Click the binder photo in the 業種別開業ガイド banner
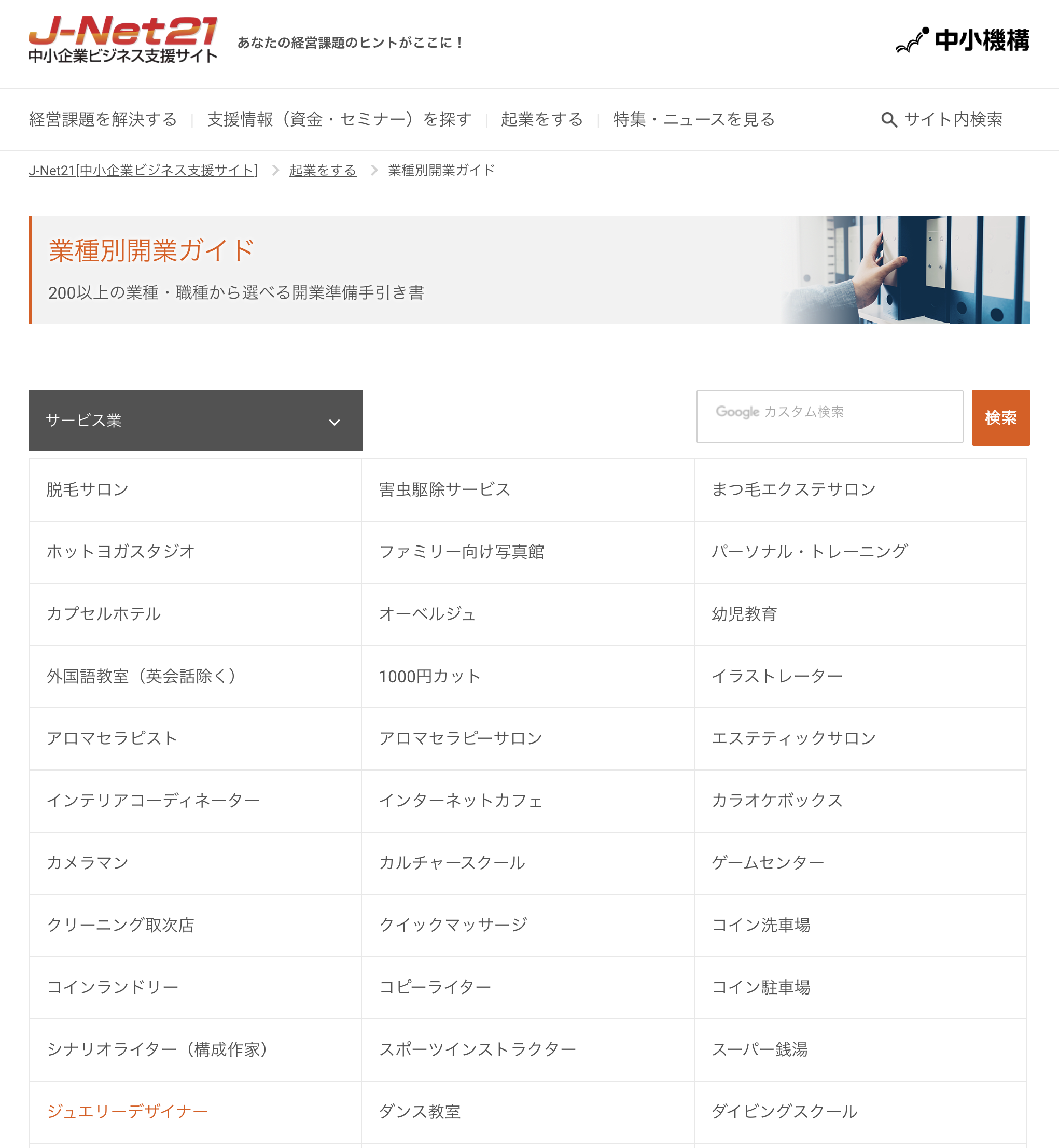Image resolution: width=1059 pixels, height=1148 pixels. (x=905, y=270)
